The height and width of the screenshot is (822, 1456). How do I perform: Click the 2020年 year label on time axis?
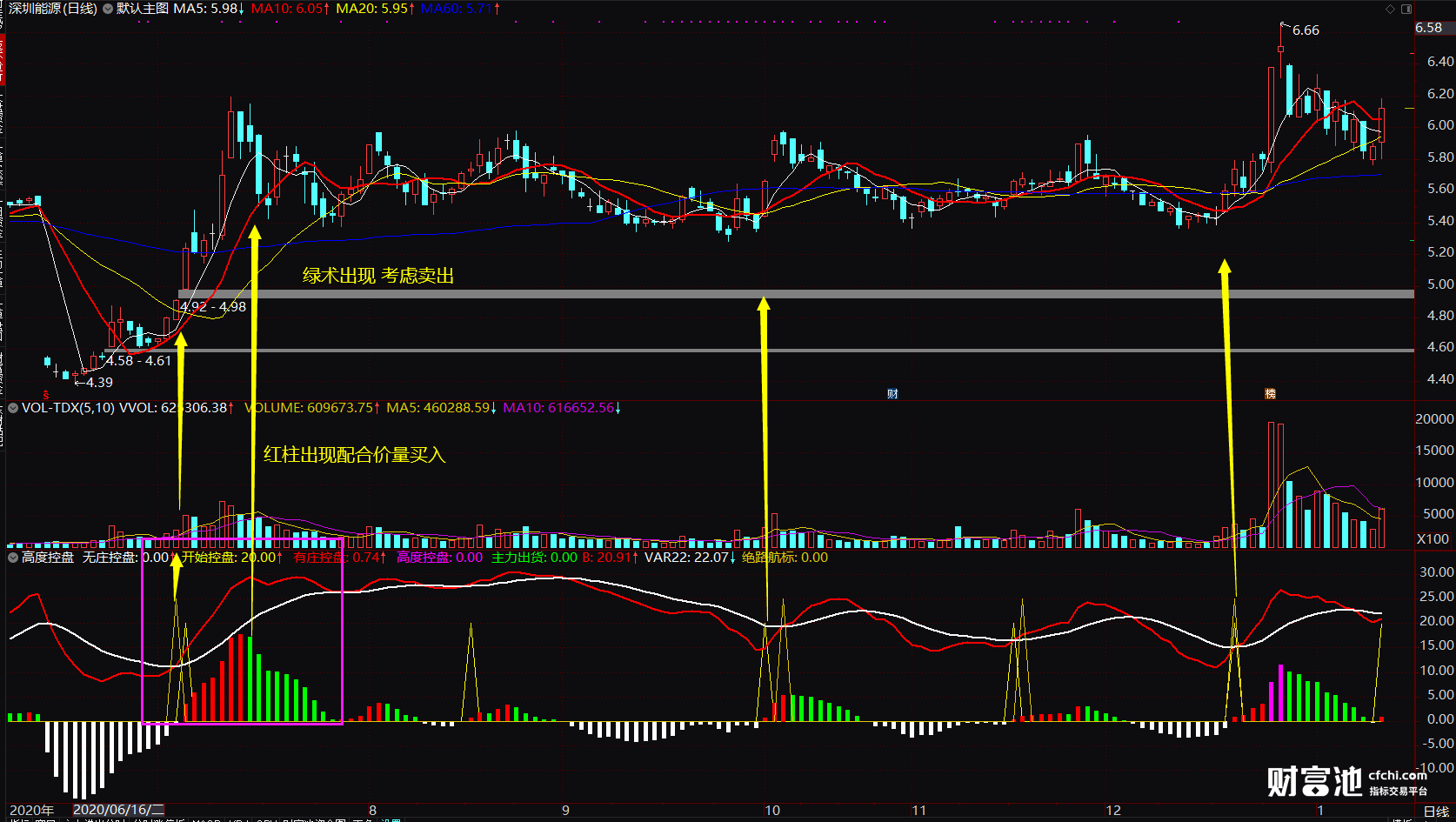pos(32,810)
